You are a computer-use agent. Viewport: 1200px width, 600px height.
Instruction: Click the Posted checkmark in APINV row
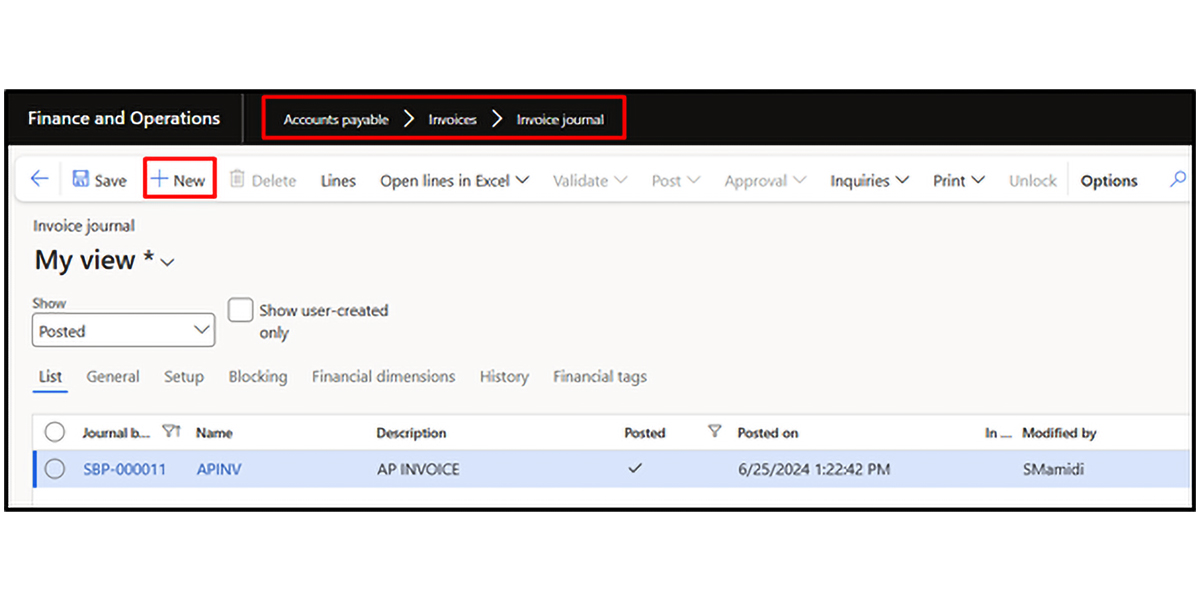pos(635,468)
